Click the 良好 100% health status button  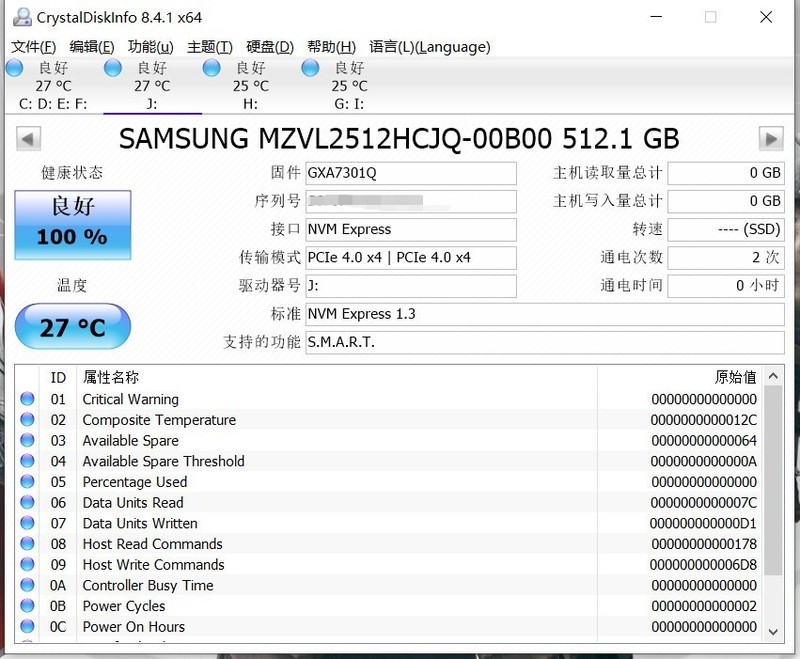(x=72, y=225)
